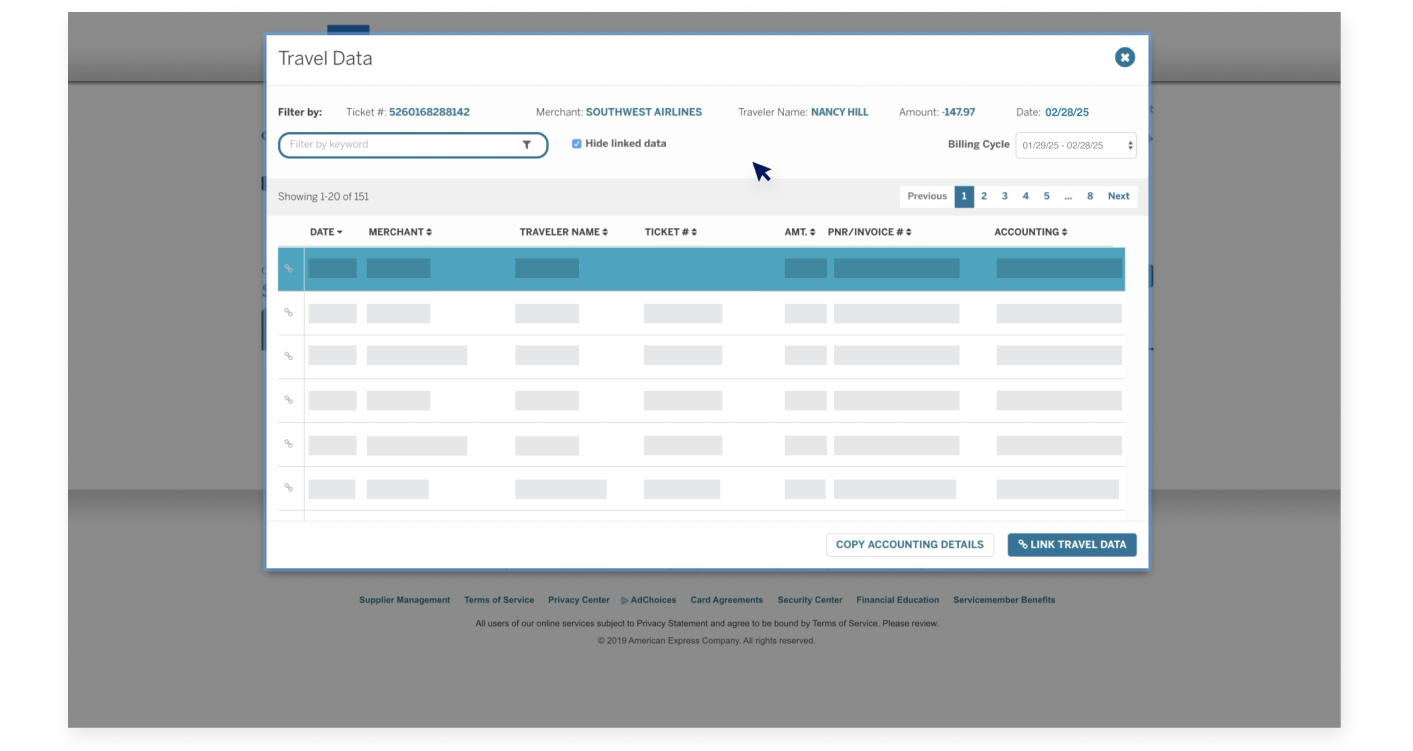This screenshot has height=751, width=1413.
Task: Click the LINK TRAVEL DATA button
Action: coord(1071,544)
